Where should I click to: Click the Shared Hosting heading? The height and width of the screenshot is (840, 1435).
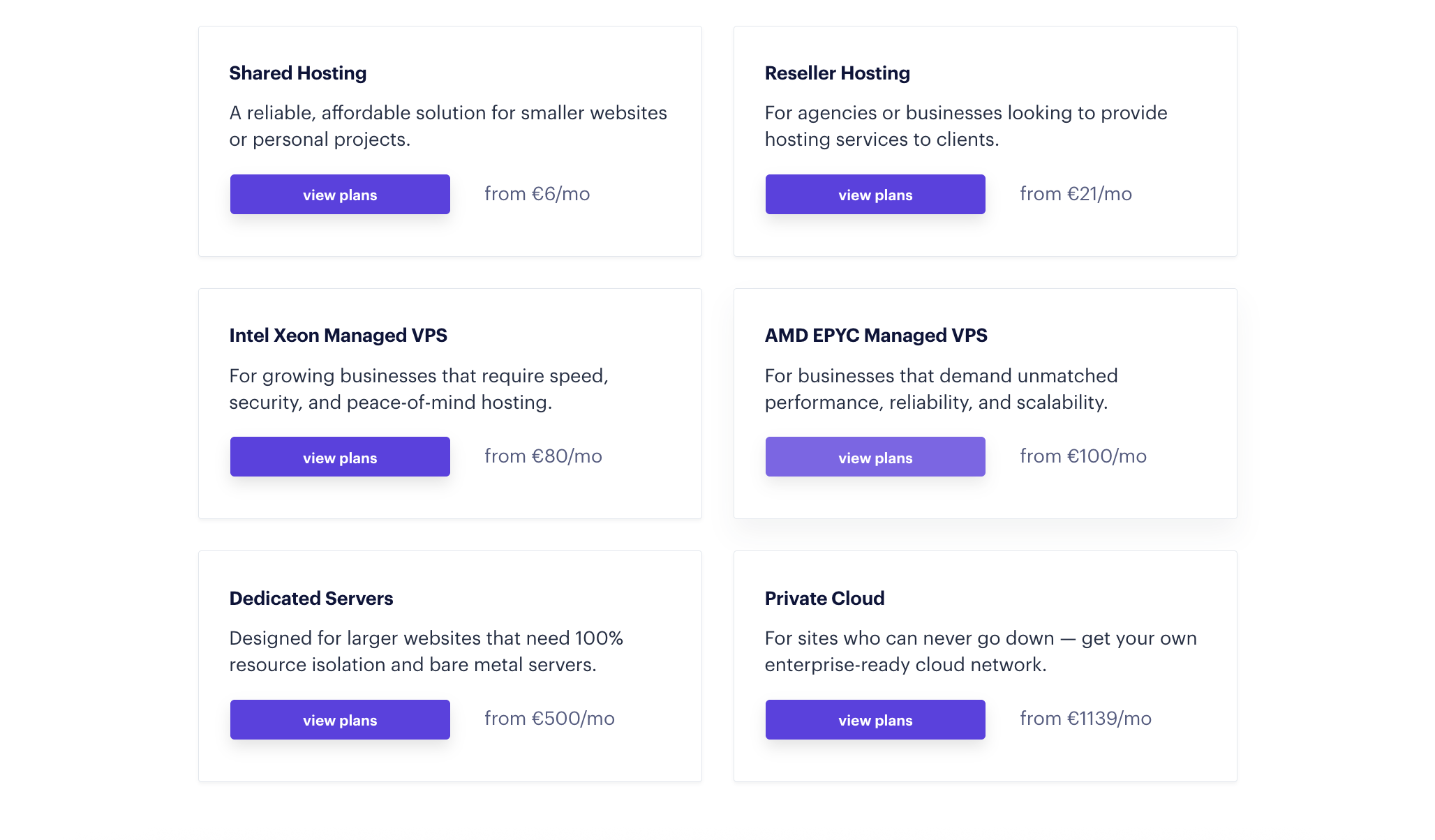(x=298, y=73)
